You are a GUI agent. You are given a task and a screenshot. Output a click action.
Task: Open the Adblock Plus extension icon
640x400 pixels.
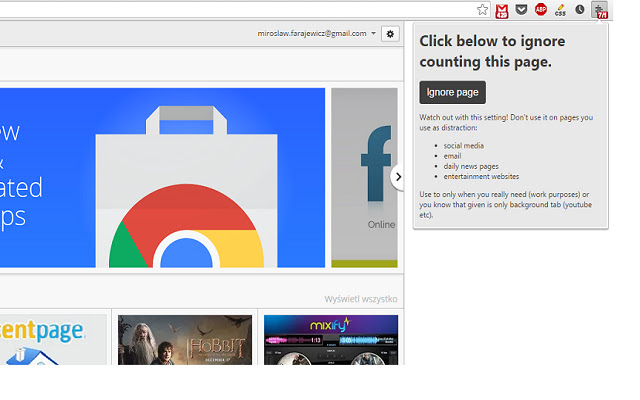pyautogui.click(x=541, y=9)
